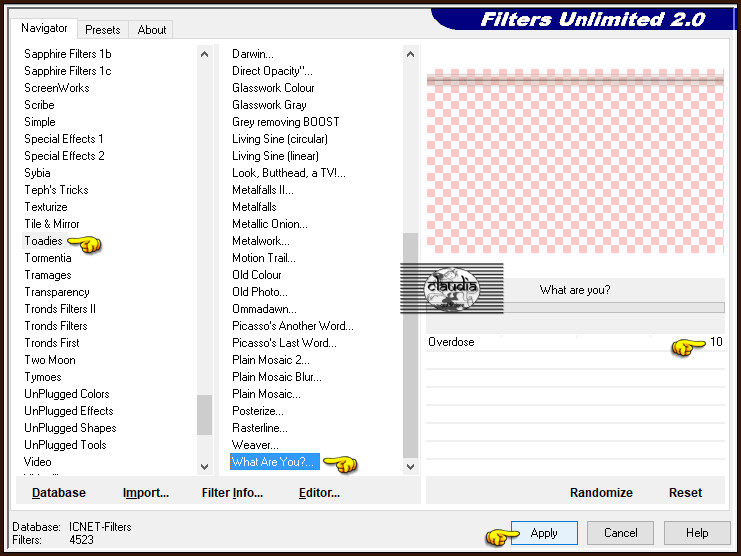The width and height of the screenshot is (741, 556).
Task: Select Ommadawn... filter
Action: click(x=264, y=309)
